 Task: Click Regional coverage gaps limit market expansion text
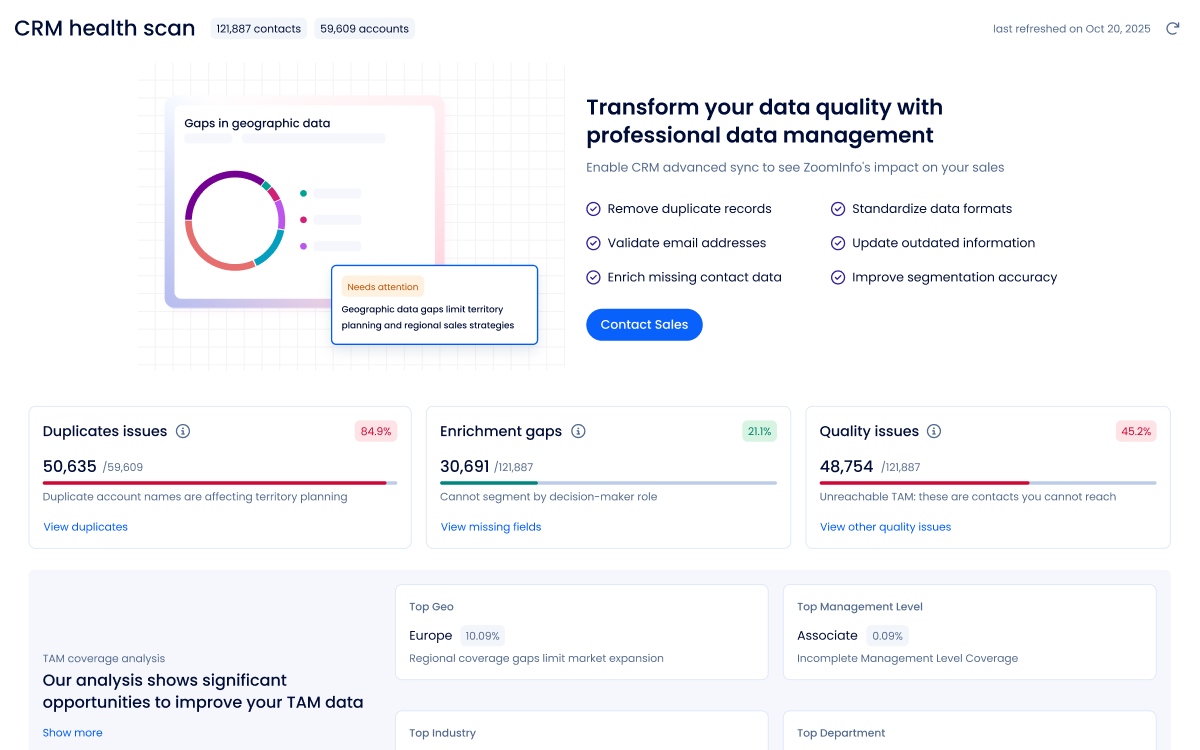[x=536, y=658]
